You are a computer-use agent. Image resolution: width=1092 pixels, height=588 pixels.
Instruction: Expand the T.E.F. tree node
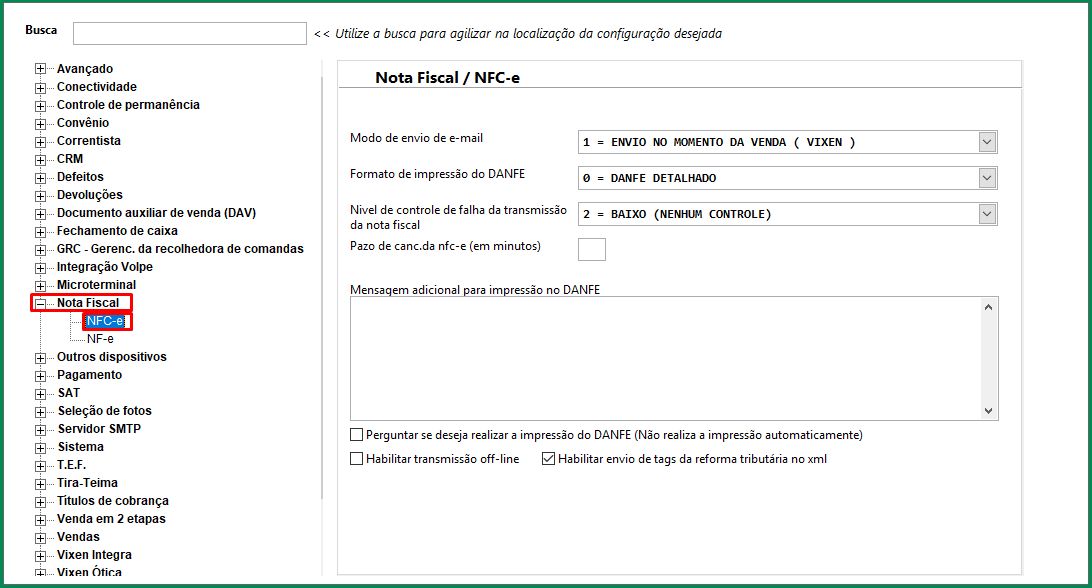(x=40, y=466)
